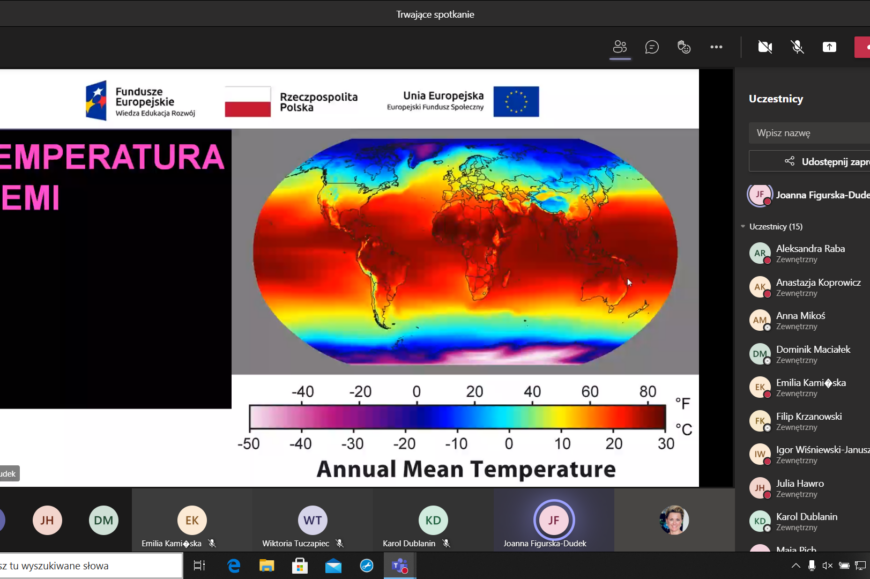The width and height of the screenshot is (870, 579).
Task: Open Microsoft Edge from the taskbar
Action: coord(234,566)
